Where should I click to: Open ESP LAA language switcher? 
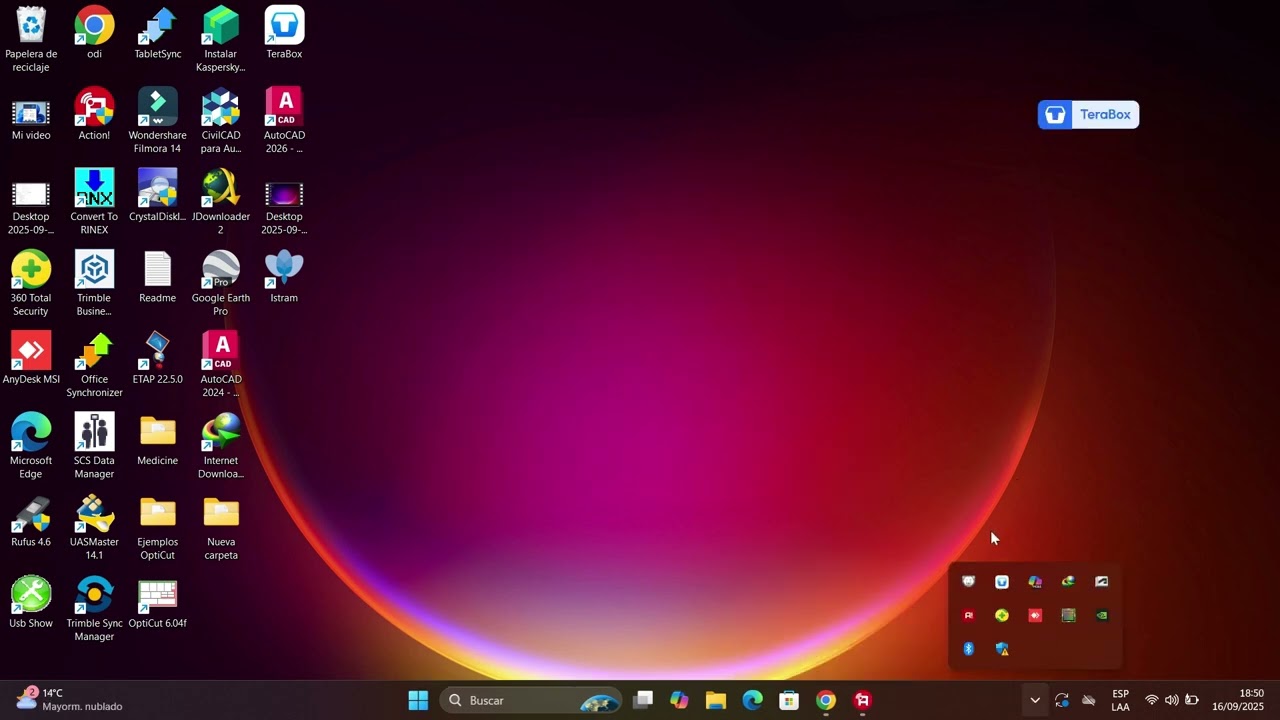(x=1120, y=700)
